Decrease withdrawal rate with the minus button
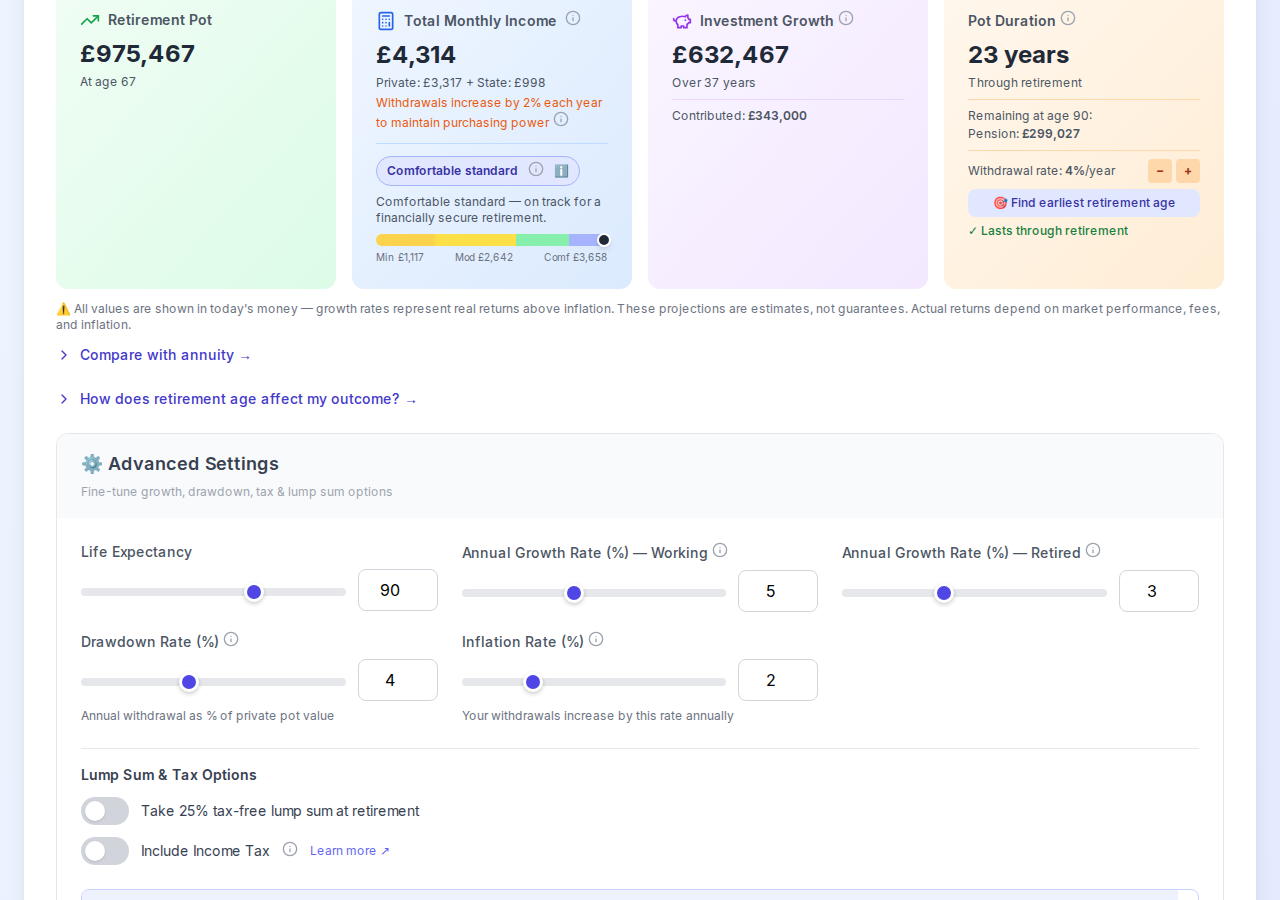The width and height of the screenshot is (1280, 900). click(x=1159, y=171)
